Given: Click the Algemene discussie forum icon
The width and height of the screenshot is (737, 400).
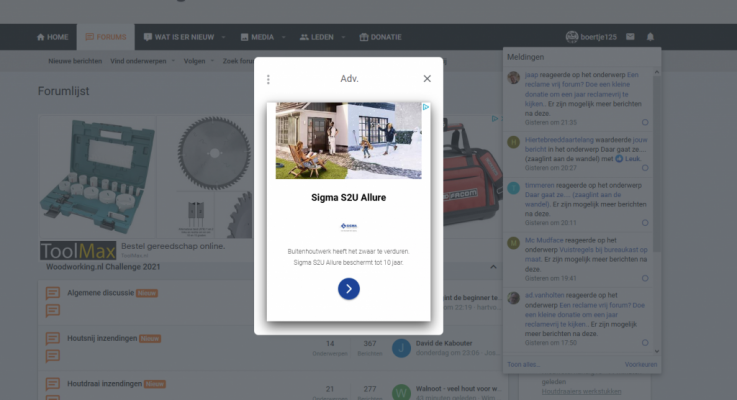Looking at the screenshot, I should pyautogui.click(x=53, y=293).
